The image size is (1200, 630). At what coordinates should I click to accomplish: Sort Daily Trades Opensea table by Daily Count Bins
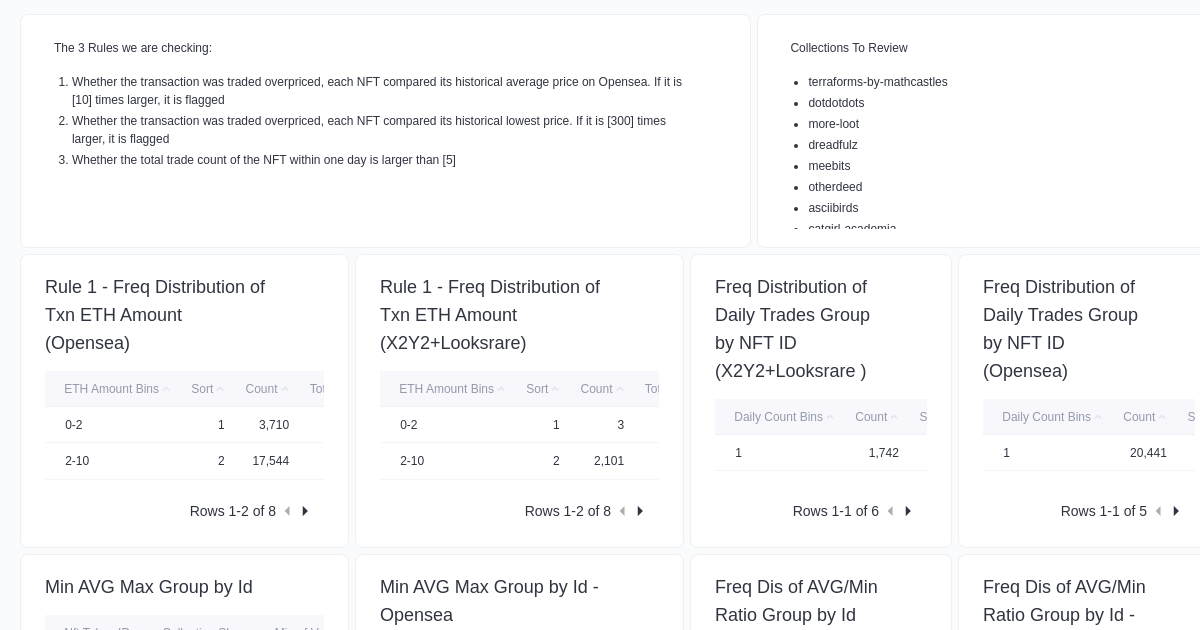pyautogui.click(x=1046, y=417)
